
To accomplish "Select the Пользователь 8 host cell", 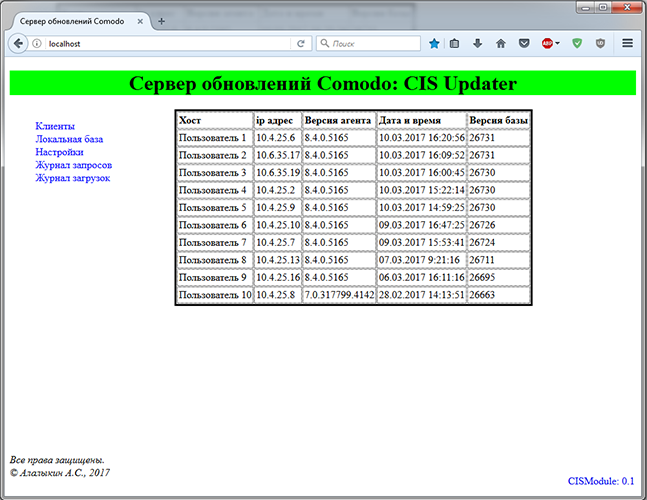I will (x=215, y=260).
